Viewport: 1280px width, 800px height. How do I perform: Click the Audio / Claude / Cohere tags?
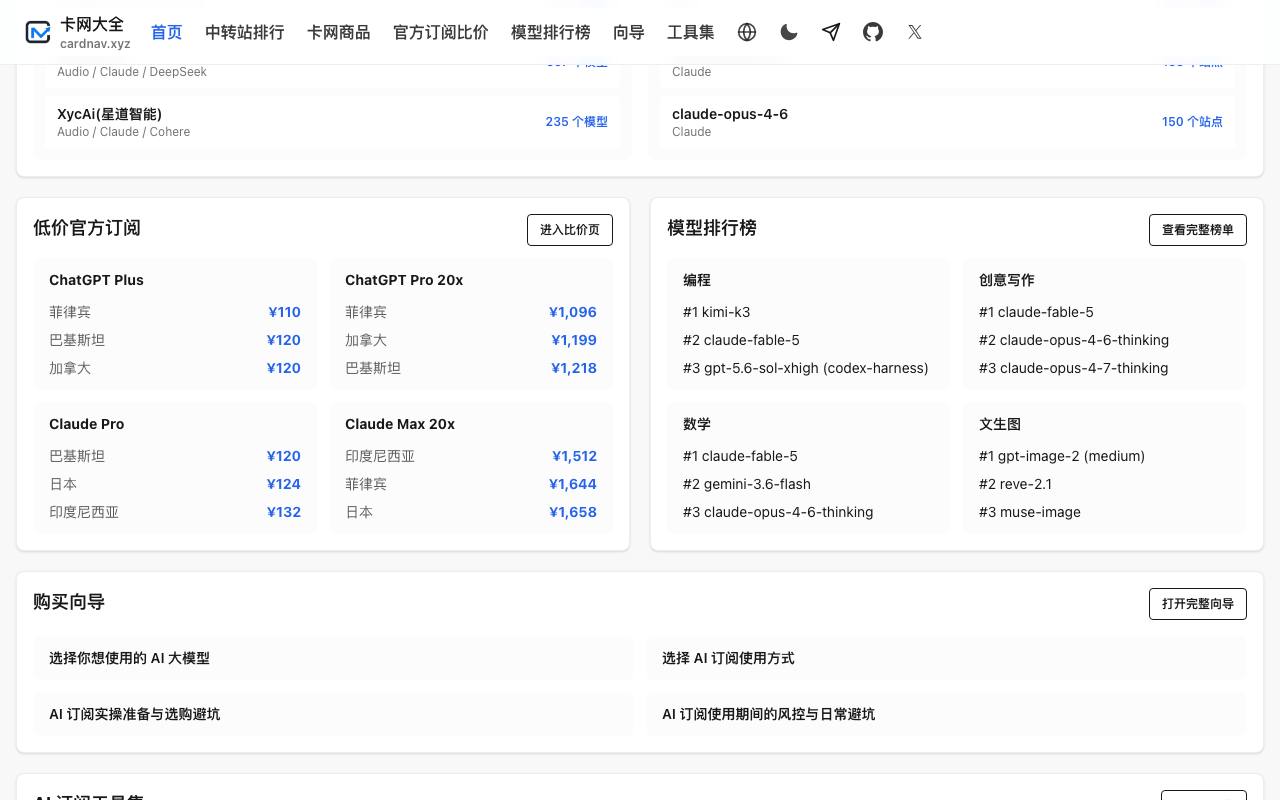124,132
